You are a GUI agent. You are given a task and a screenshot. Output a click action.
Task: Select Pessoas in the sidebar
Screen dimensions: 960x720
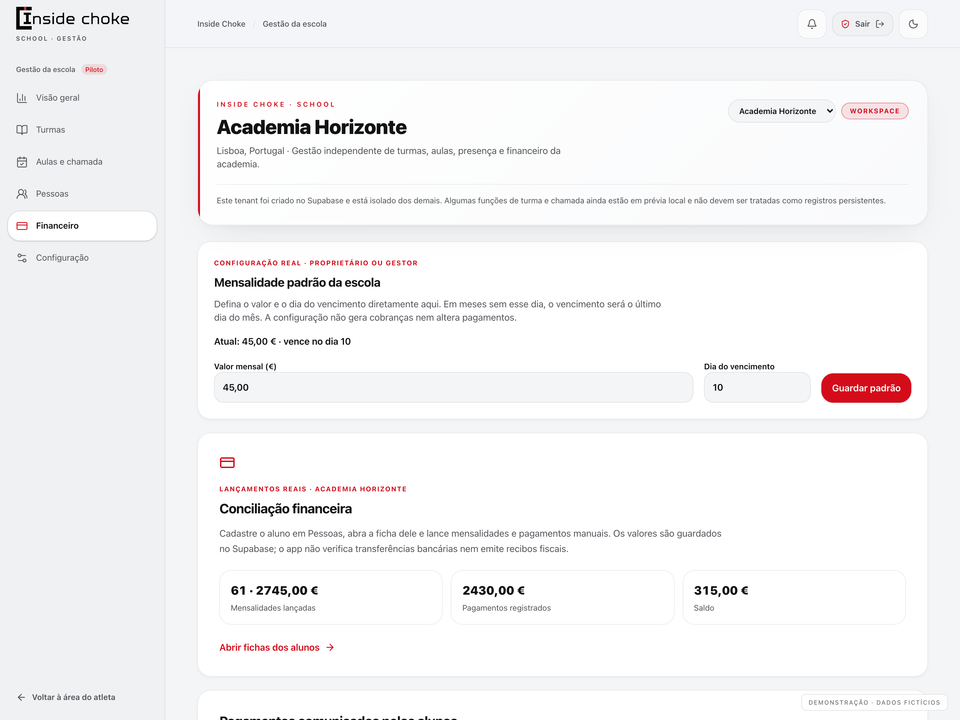coord(82,193)
